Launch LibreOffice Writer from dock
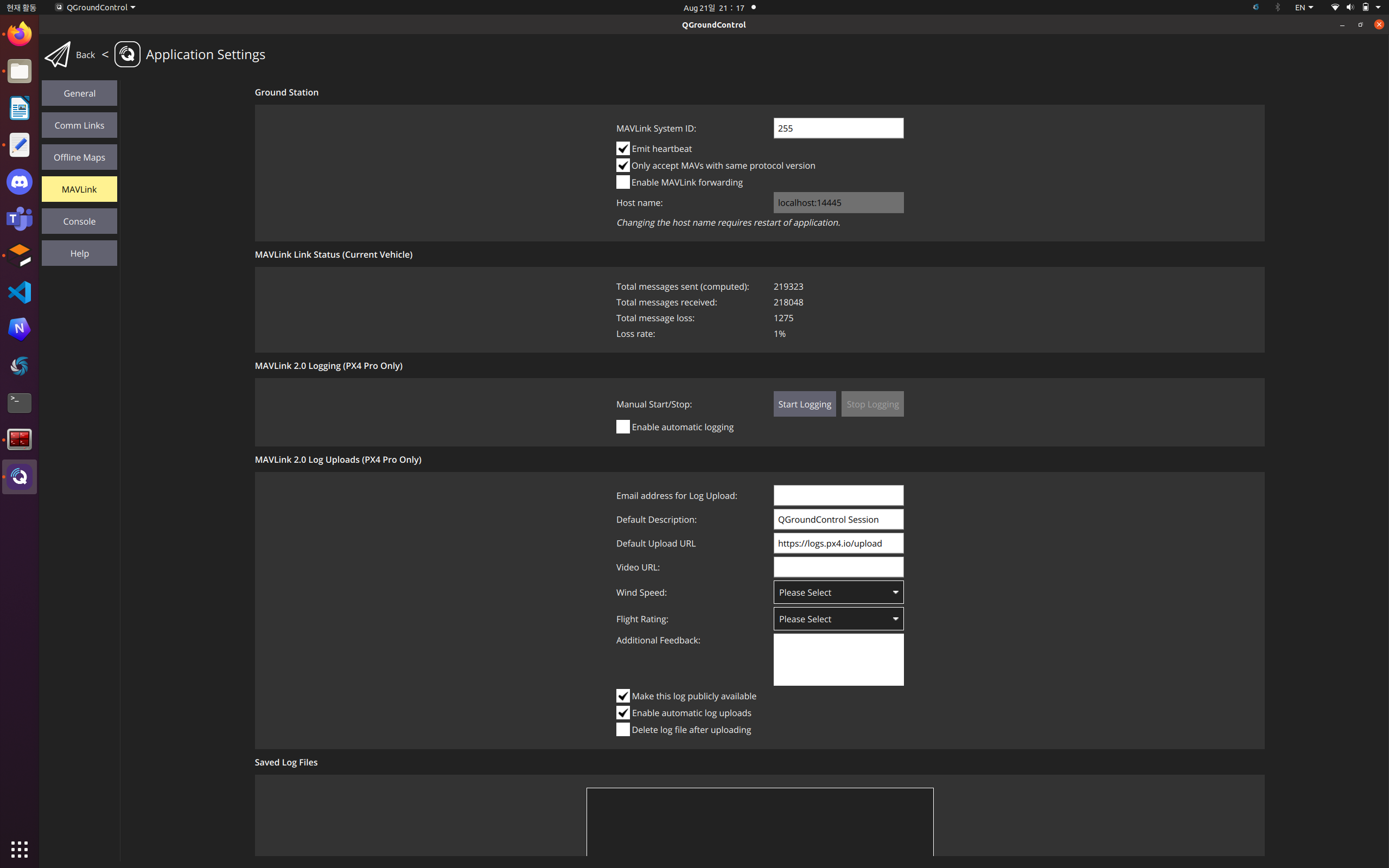 coord(20,108)
